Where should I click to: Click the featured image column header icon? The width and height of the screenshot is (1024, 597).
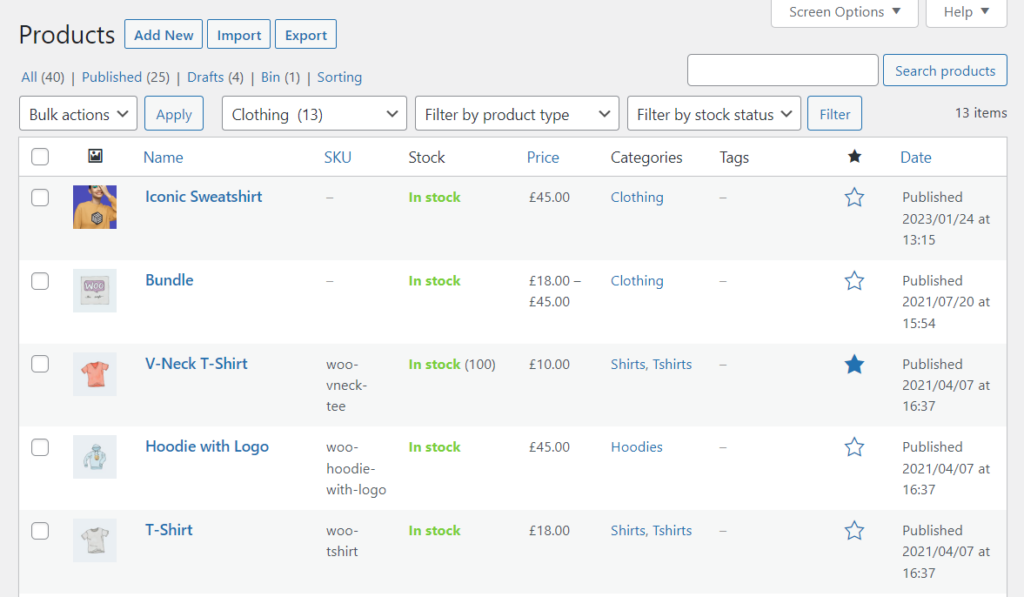(94, 157)
